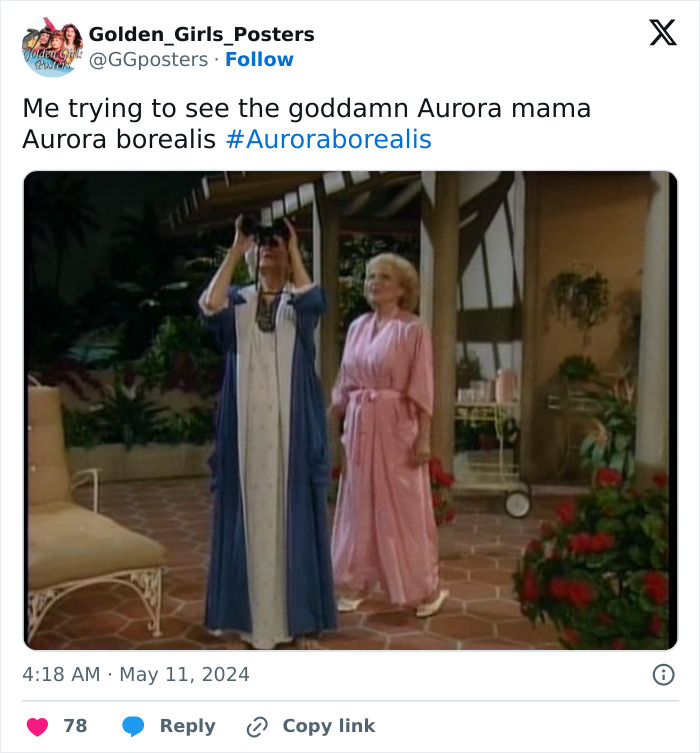
Task: Click the red heart like icon
Action: click(x=37, y=726)
